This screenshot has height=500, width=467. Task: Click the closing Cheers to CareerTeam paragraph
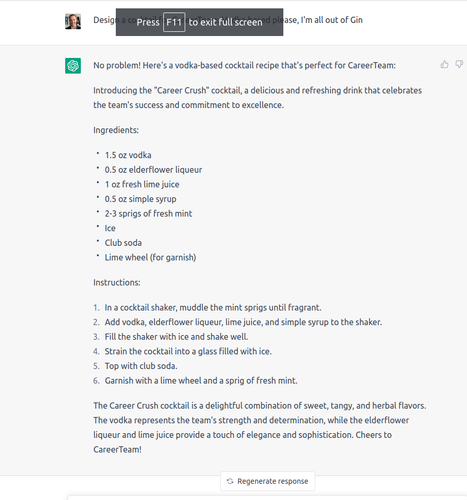pyautogui.click(x=260, y=427)
